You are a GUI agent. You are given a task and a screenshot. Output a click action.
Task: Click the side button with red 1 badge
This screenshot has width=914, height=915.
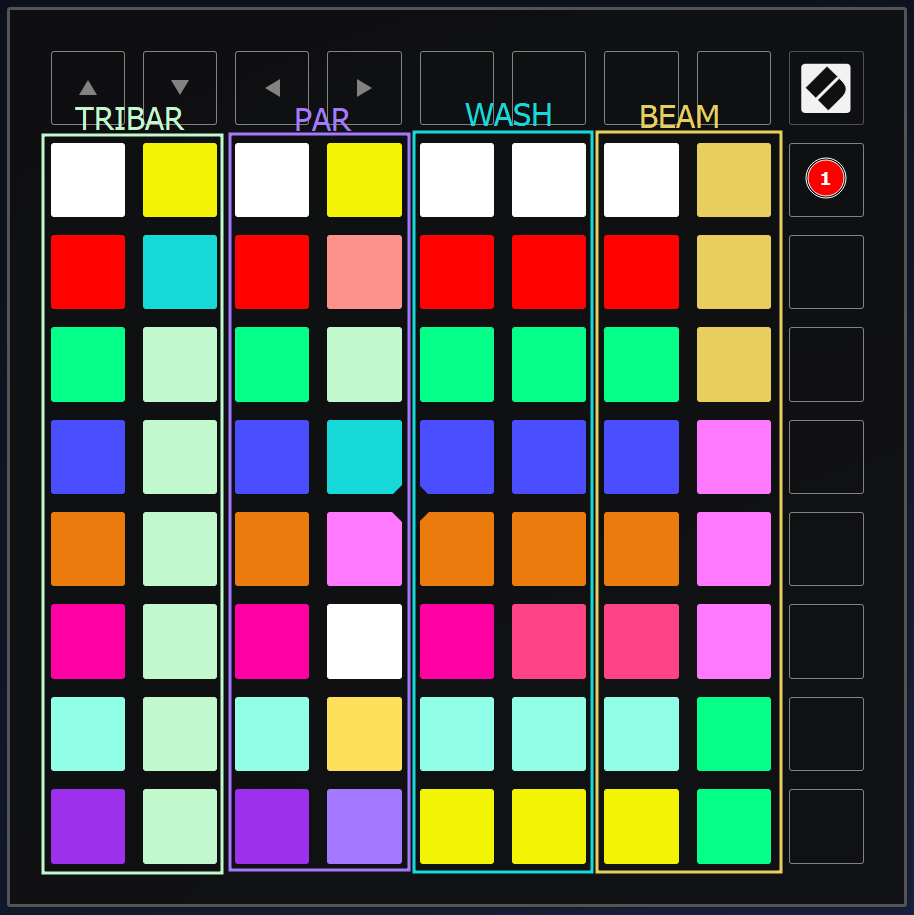point(826,180)
